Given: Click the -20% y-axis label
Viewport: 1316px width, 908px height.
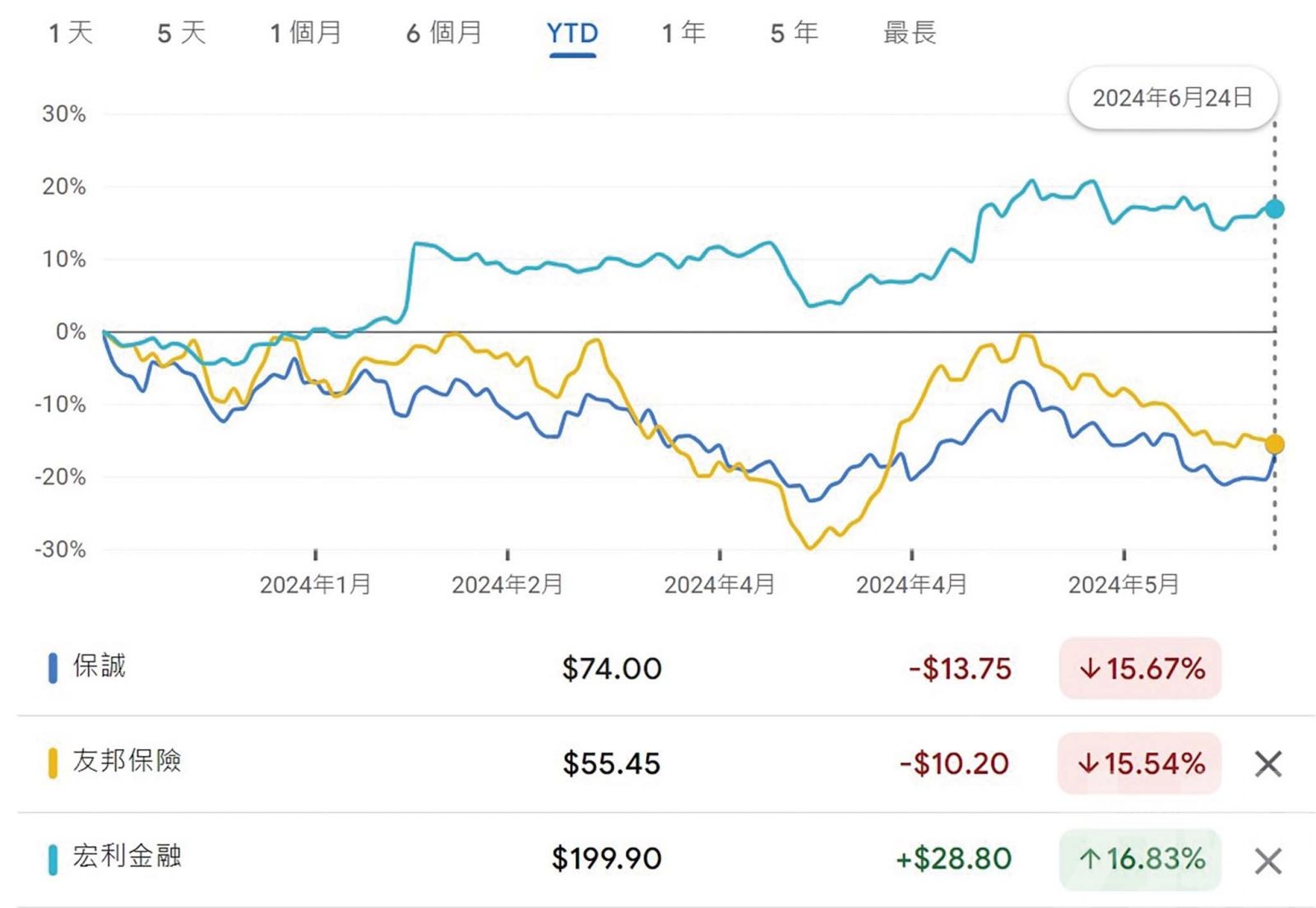Looking at the screenshot, I should coord(60,476).
